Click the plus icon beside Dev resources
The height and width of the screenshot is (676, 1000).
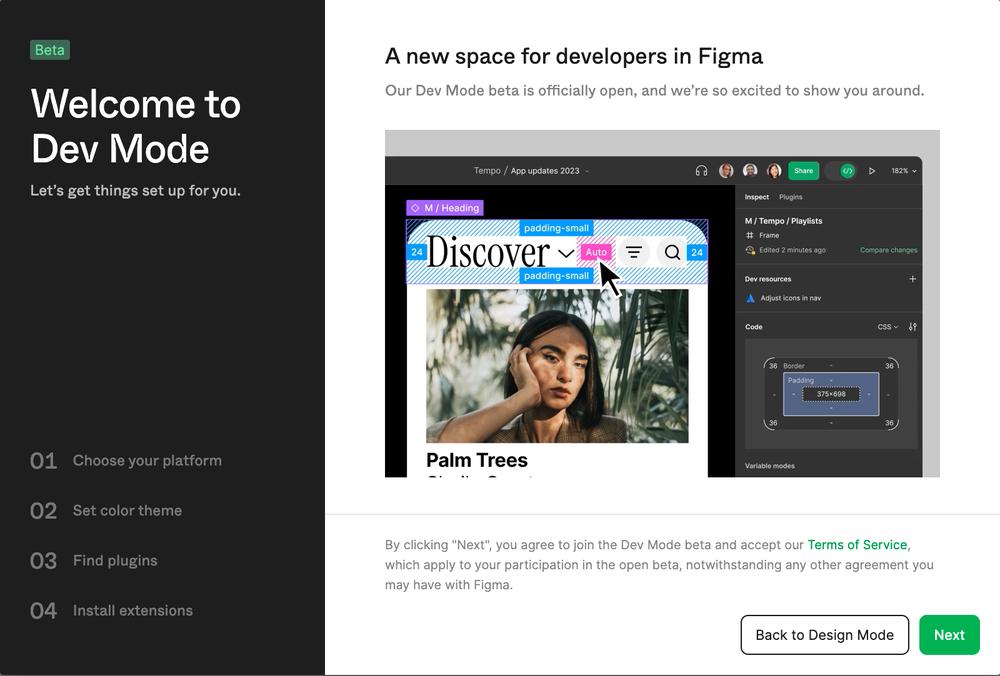[913, 279]
